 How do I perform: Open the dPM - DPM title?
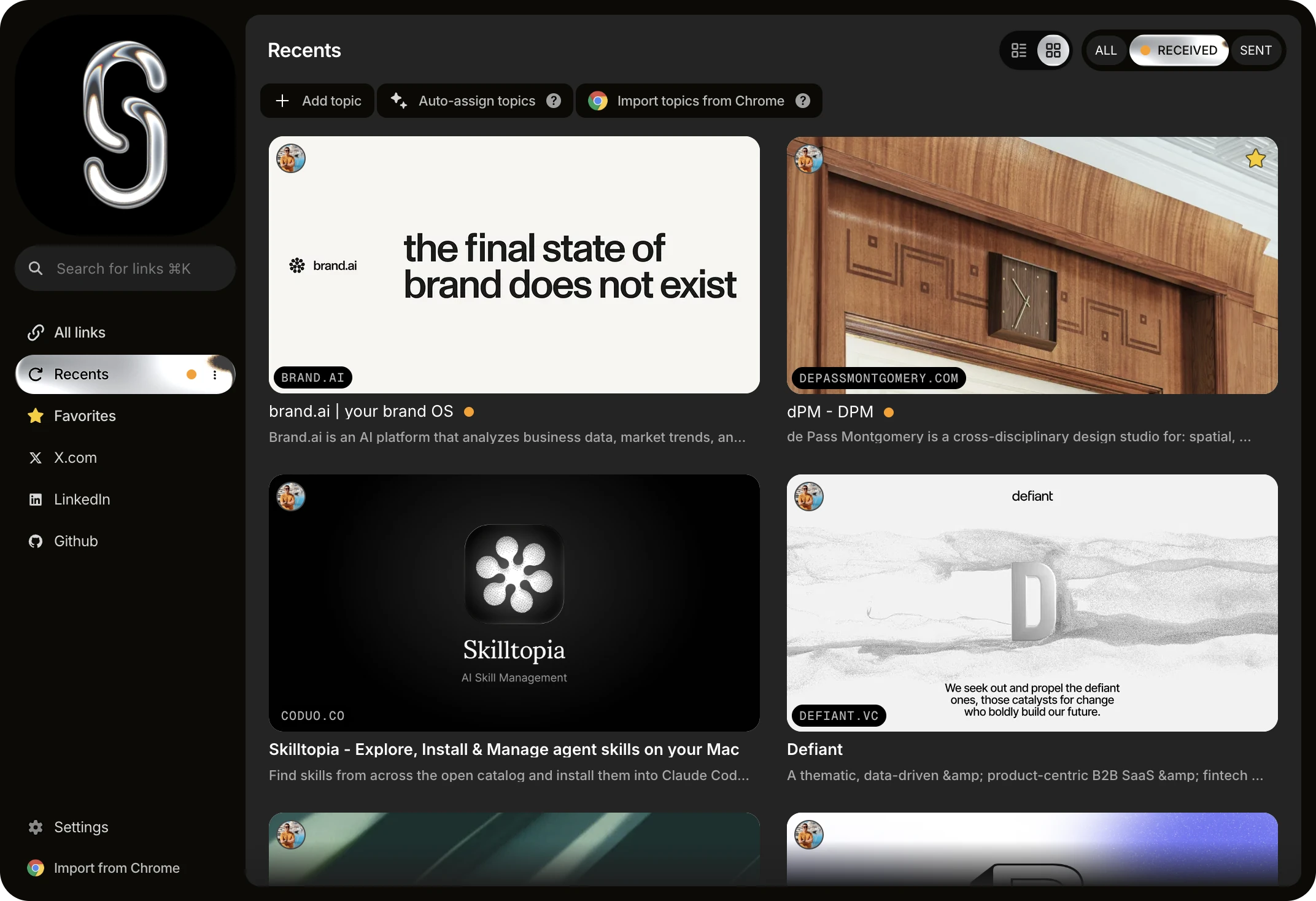(x=830, y=412)
